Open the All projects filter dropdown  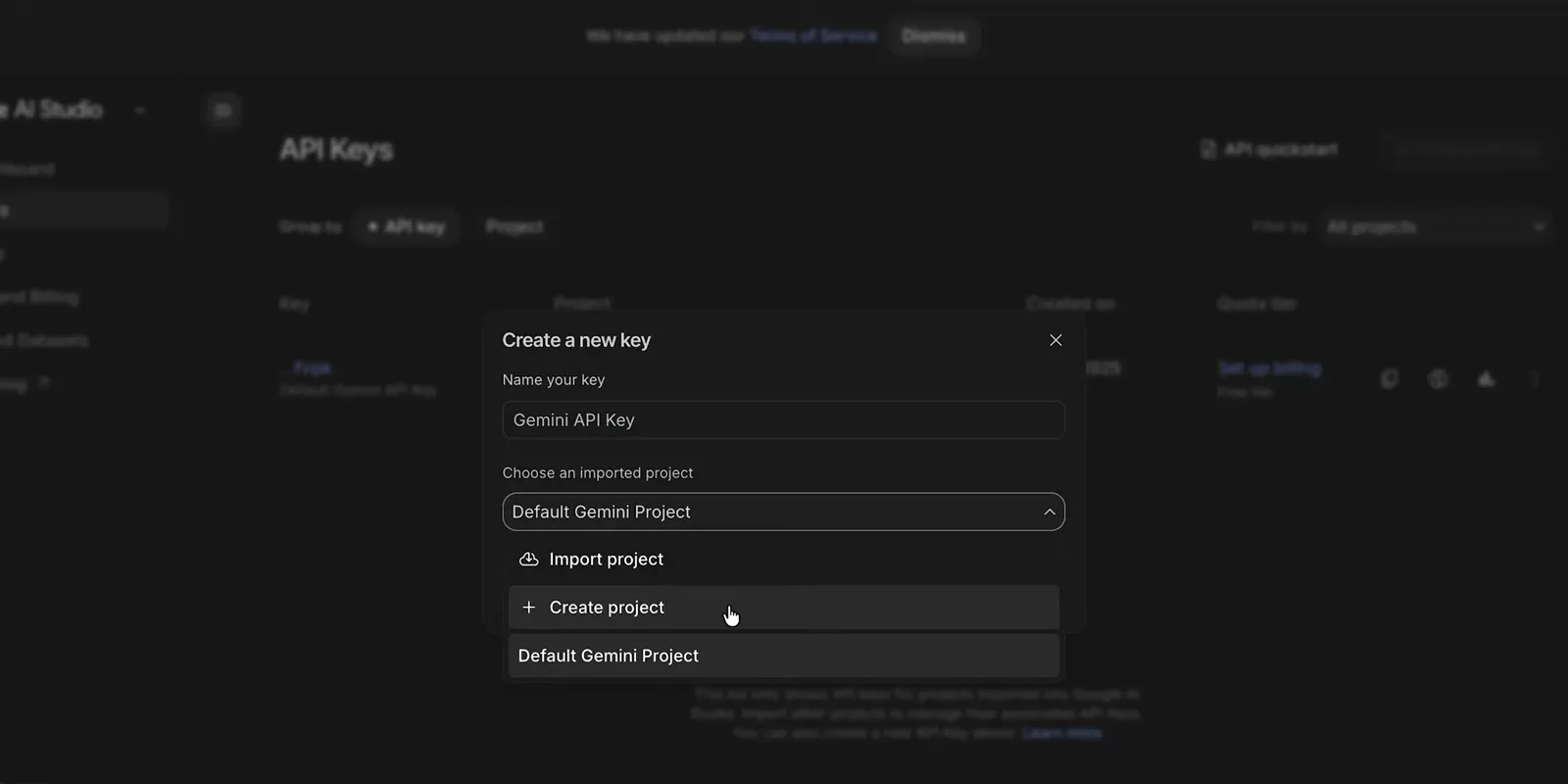(x=1435, y=227)
